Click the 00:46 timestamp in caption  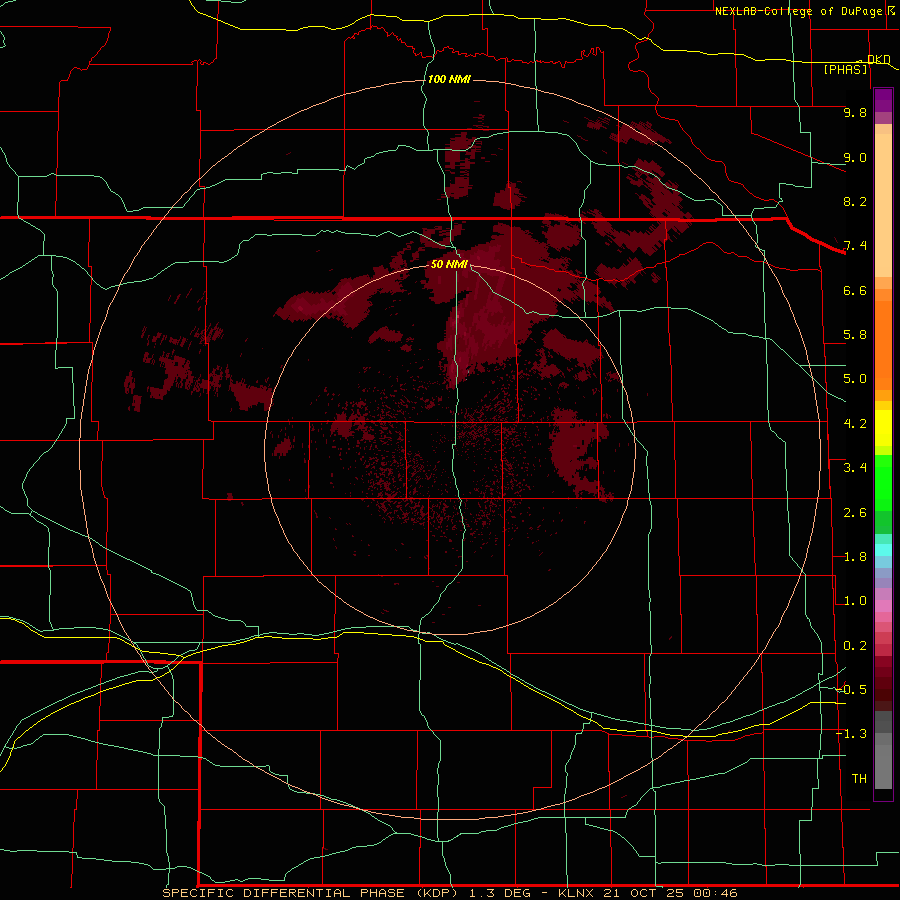[x=715, y=893]
